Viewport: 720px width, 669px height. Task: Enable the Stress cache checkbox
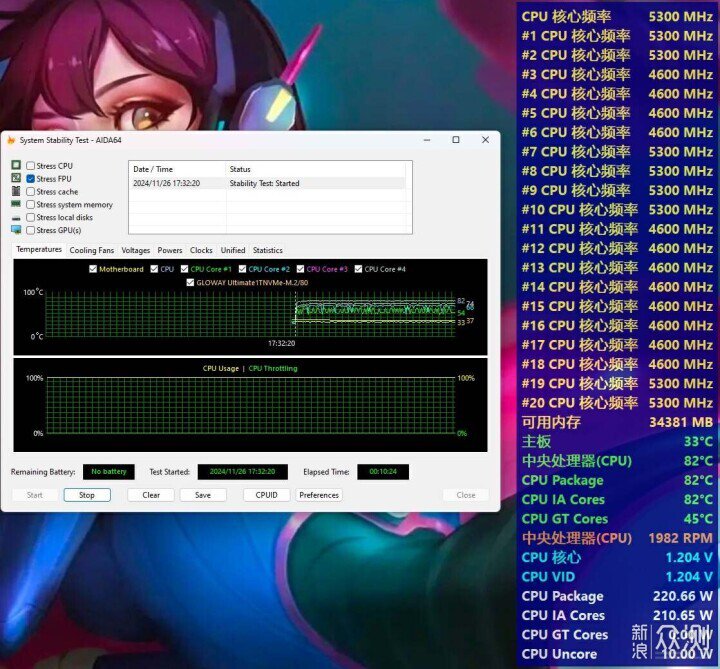31,191
